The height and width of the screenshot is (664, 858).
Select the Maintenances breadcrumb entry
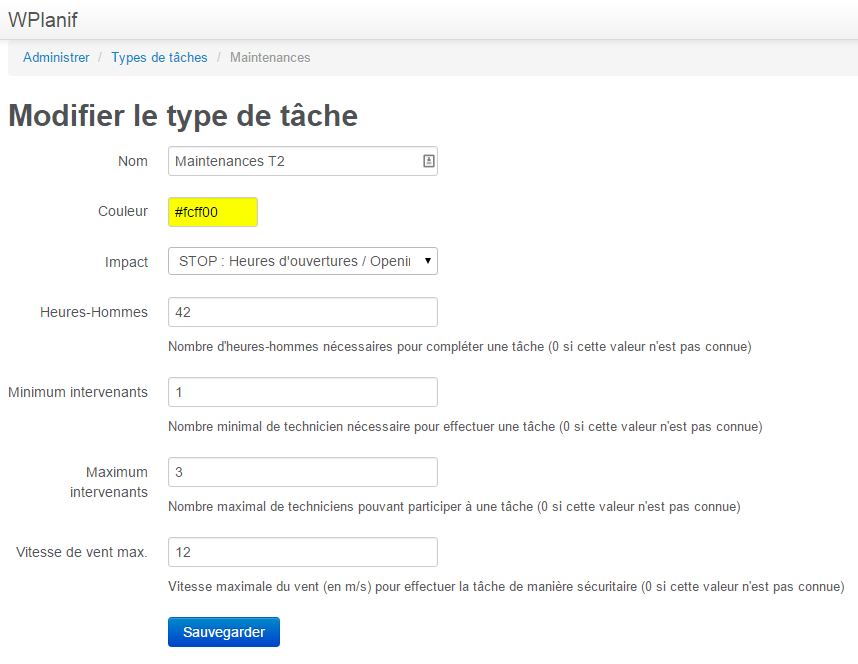click(x=269, y=57)
